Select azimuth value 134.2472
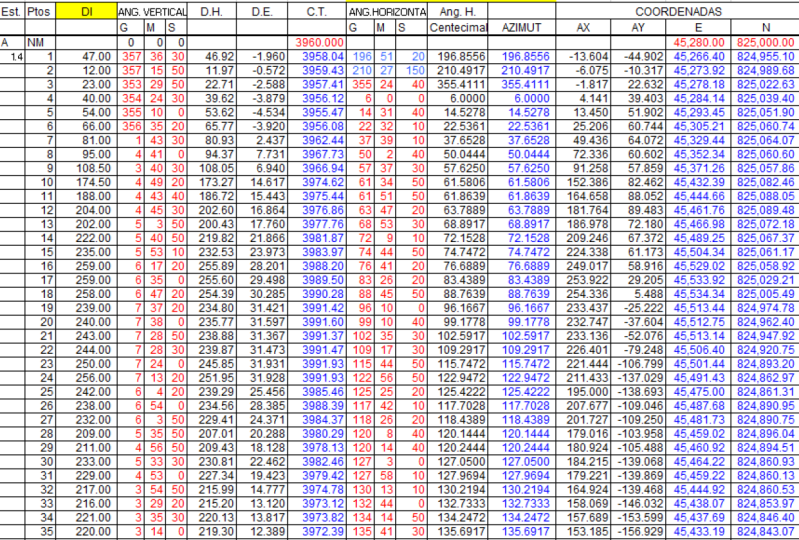The height and width of the screenshot is (540, 799). tap(525, 518)
